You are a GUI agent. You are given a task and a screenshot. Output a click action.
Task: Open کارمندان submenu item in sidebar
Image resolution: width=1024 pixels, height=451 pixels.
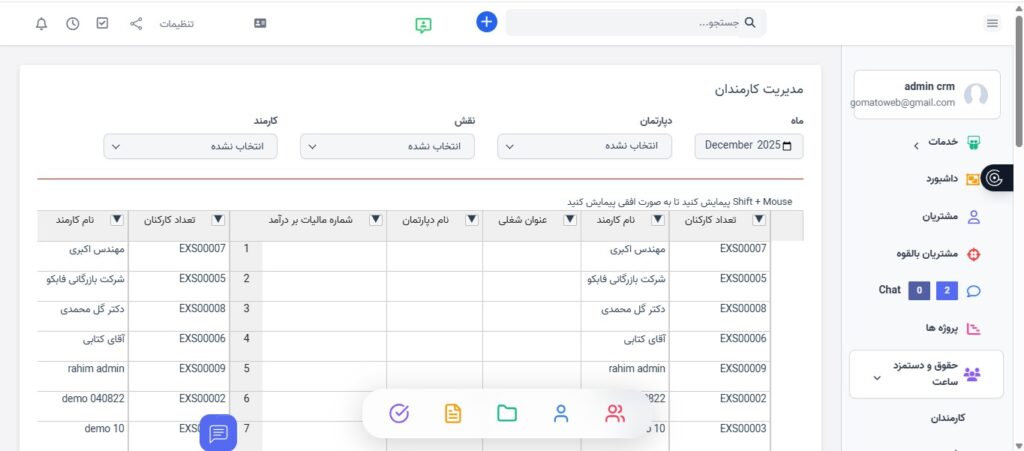(x=948, y=418)
